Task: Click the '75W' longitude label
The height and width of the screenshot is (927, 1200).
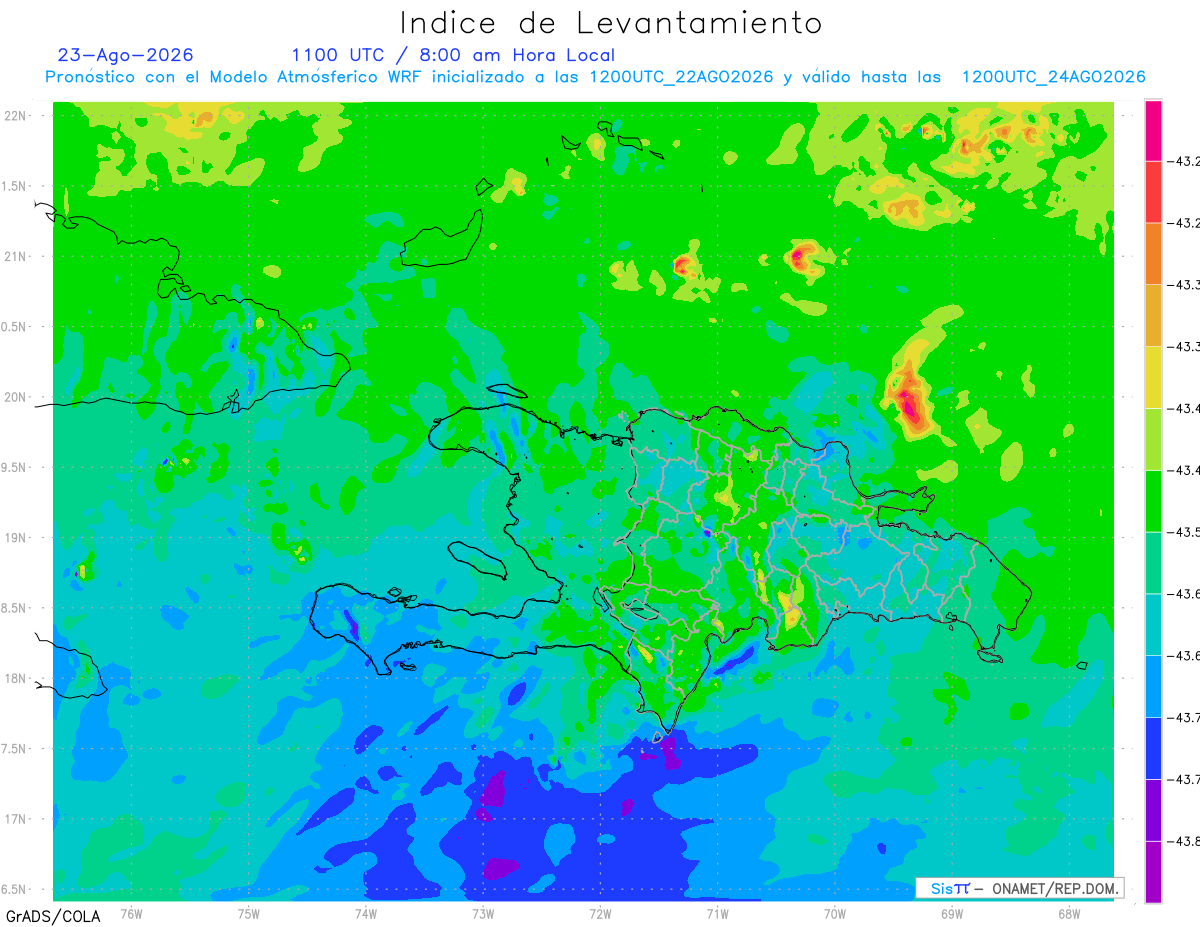Action: tap(249, 913)
